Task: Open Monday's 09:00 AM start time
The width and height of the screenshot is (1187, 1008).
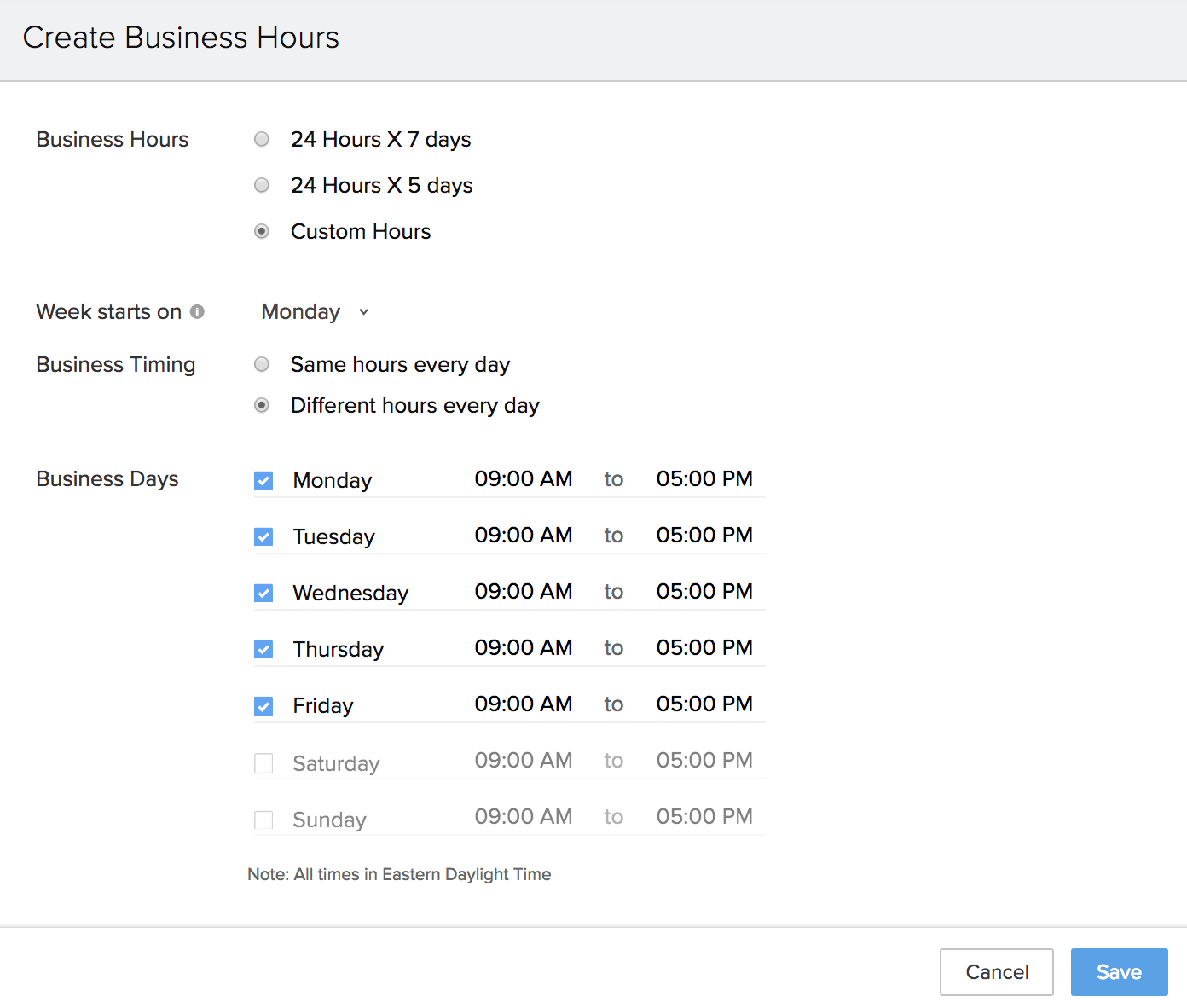Action: pos(524,479)
